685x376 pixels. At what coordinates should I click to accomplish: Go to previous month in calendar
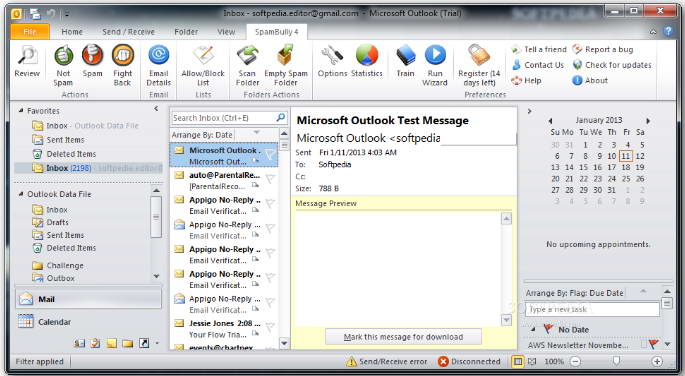550,121
